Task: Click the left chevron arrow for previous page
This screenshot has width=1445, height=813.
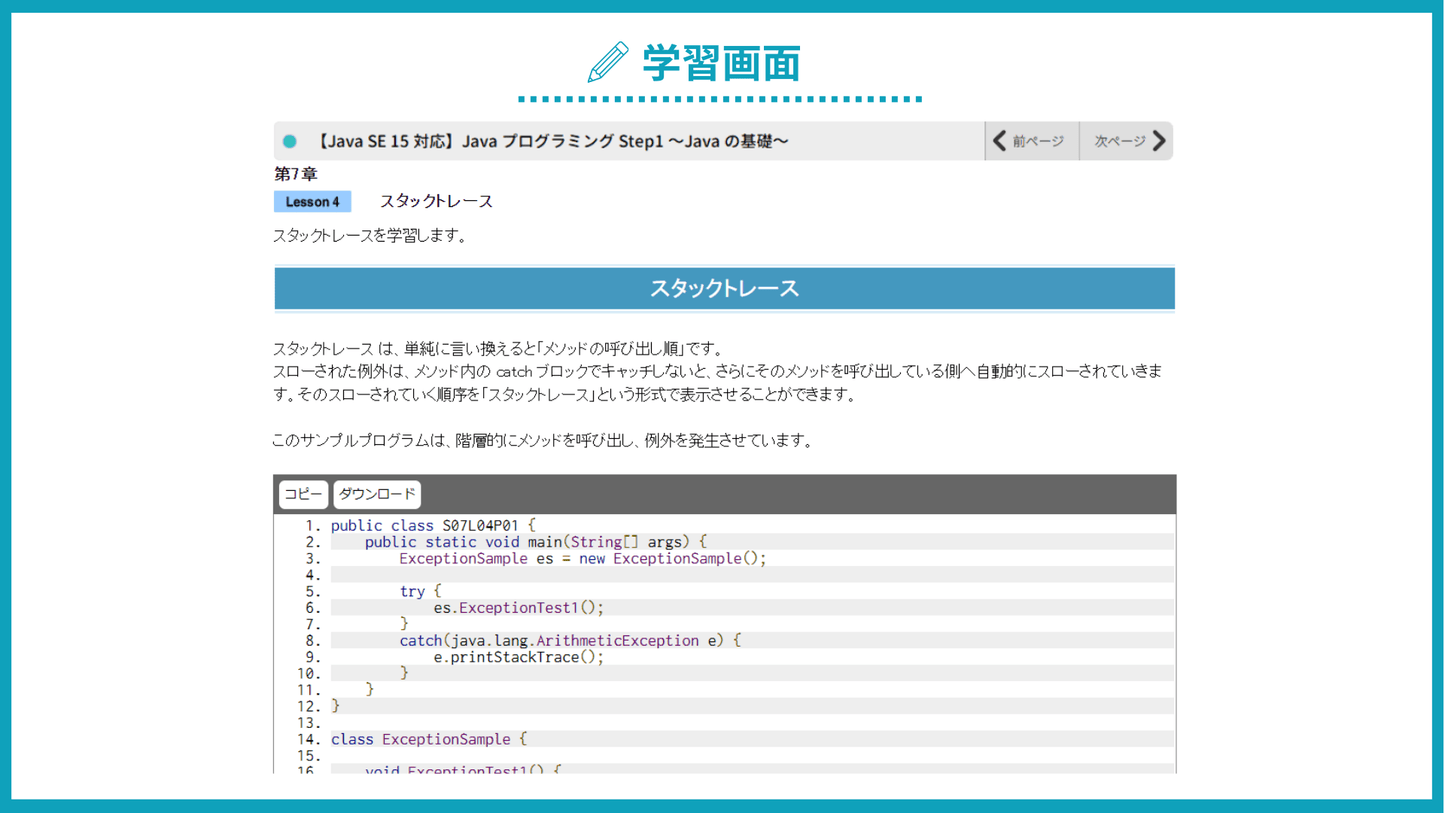Action: 999,141
